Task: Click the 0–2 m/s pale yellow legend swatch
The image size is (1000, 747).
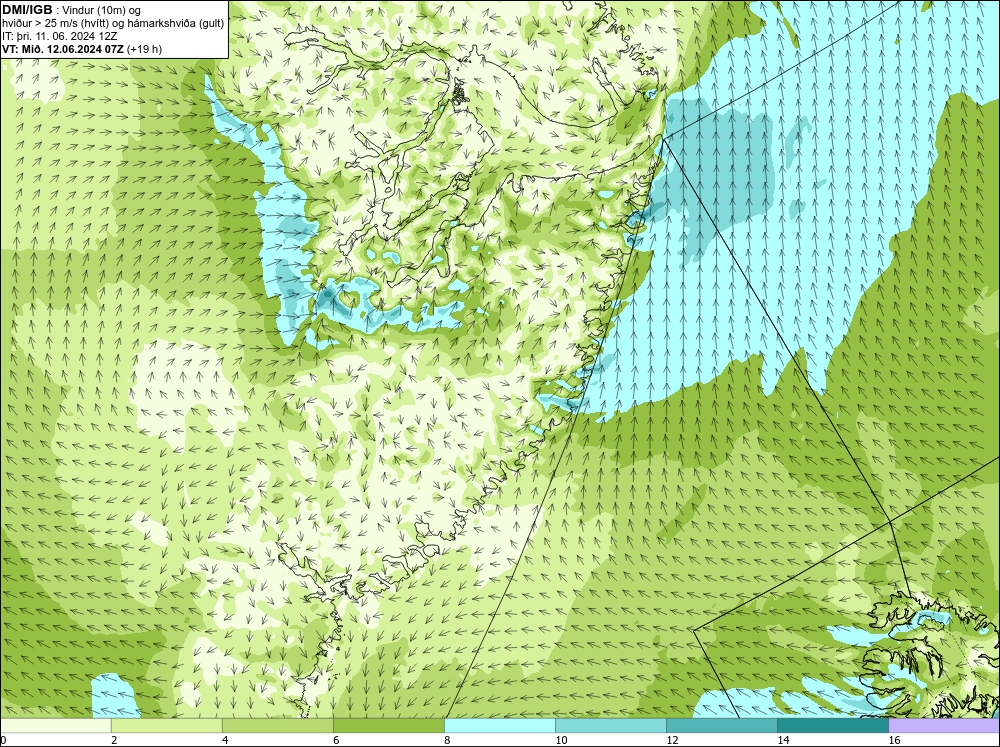Action: [55, 725]
